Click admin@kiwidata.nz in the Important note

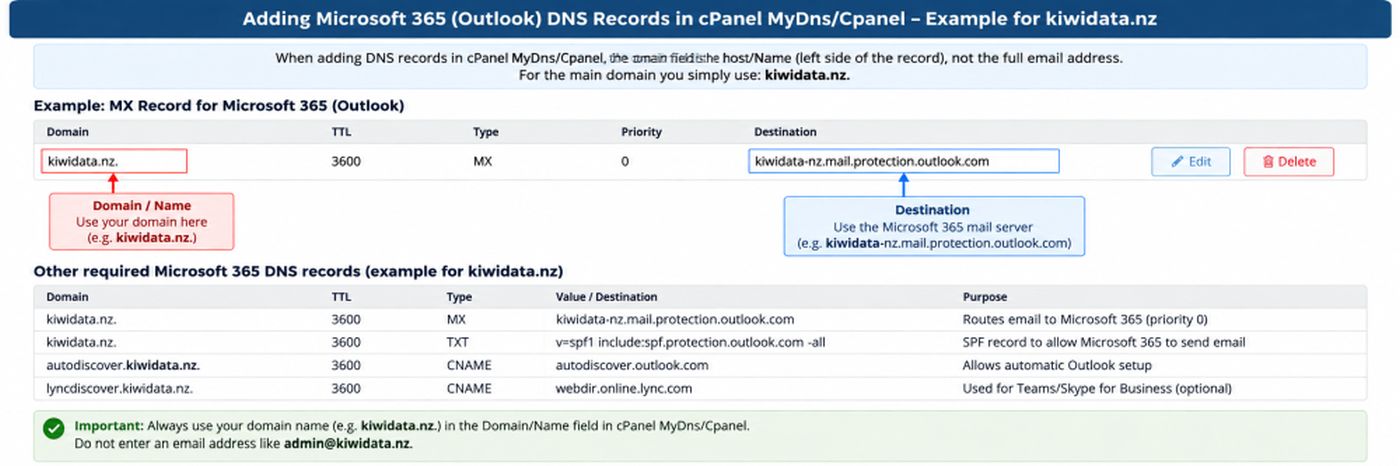click(346, 443)
